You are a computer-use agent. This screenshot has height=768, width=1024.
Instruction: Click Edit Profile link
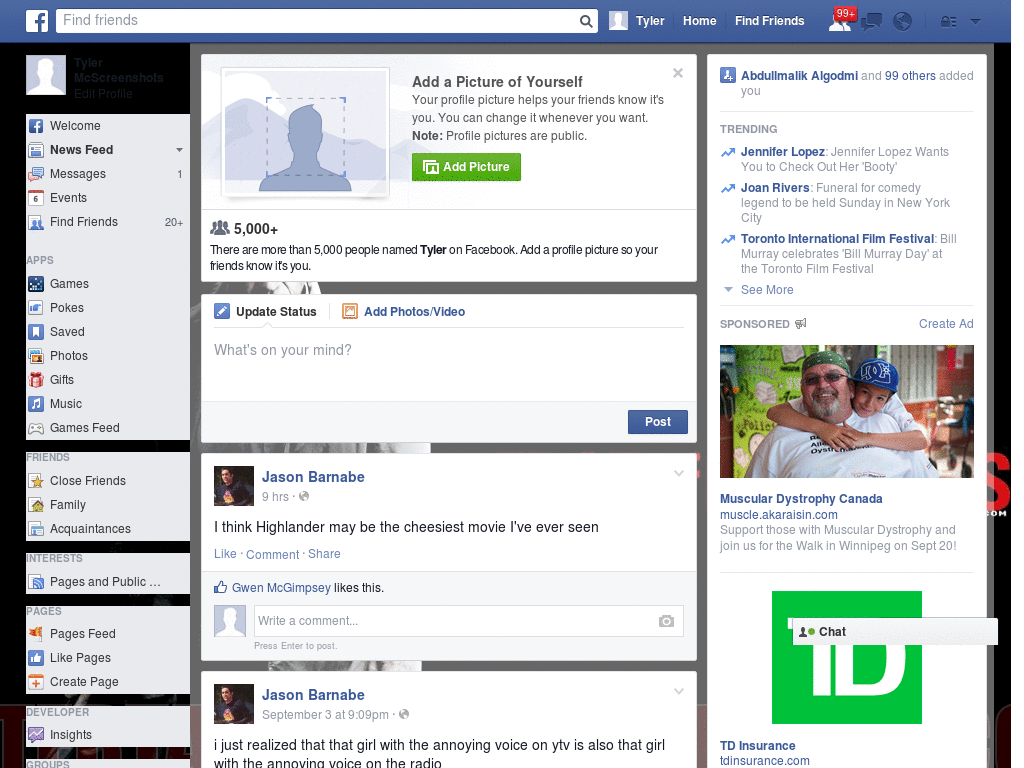103,93
